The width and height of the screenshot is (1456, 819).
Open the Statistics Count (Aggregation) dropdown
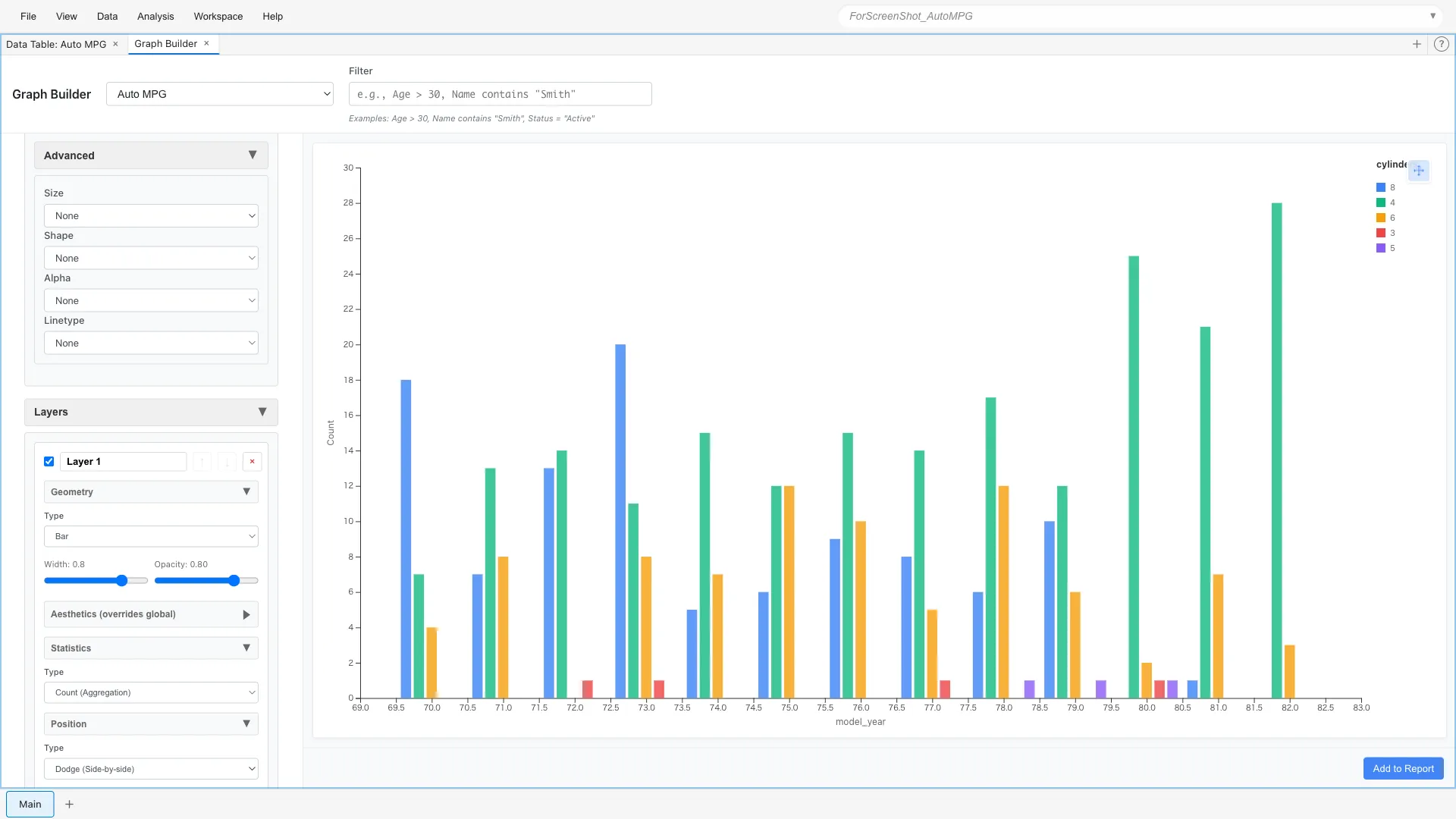point(151,692)
